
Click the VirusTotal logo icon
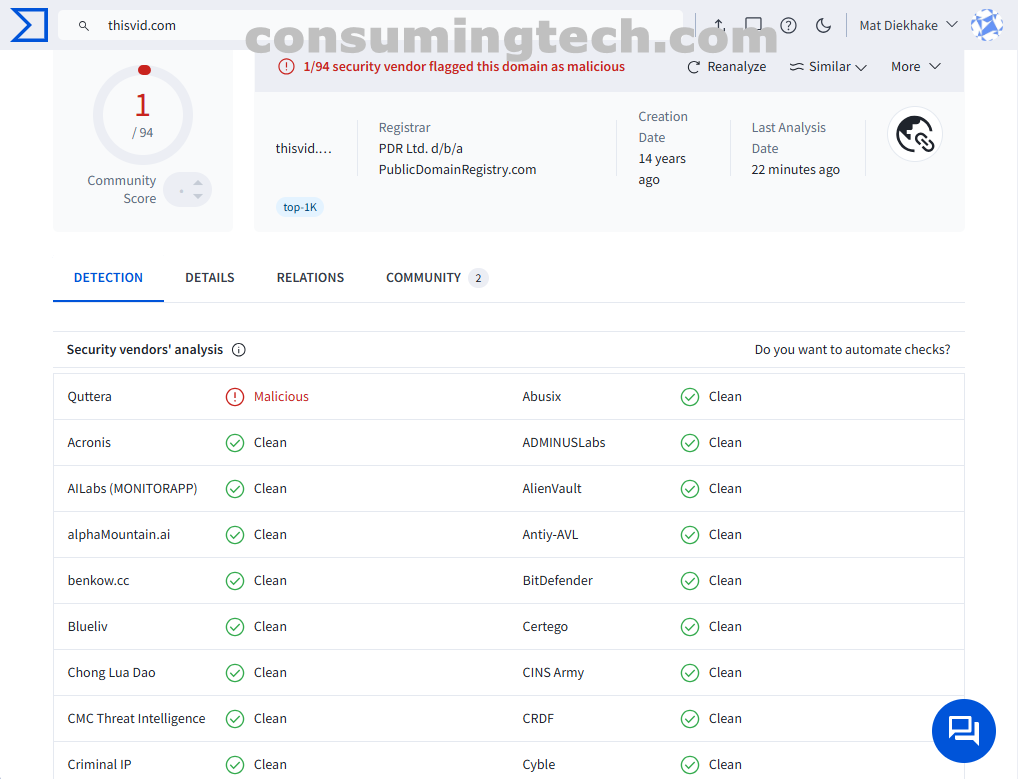pyautogui.click(x=29, y=25)
